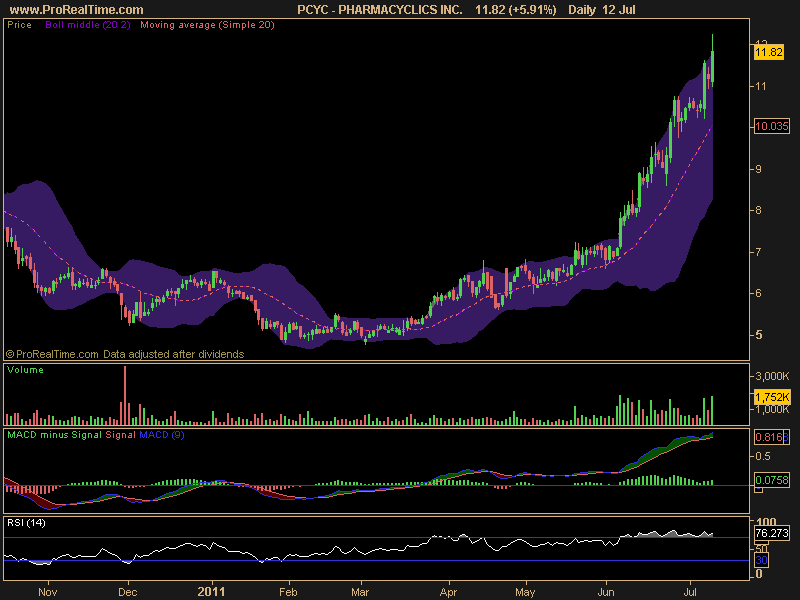Screen dimensions: 800x600
Task: Click the tallest December volume spike bar
Action: click(x=125, y=395)
